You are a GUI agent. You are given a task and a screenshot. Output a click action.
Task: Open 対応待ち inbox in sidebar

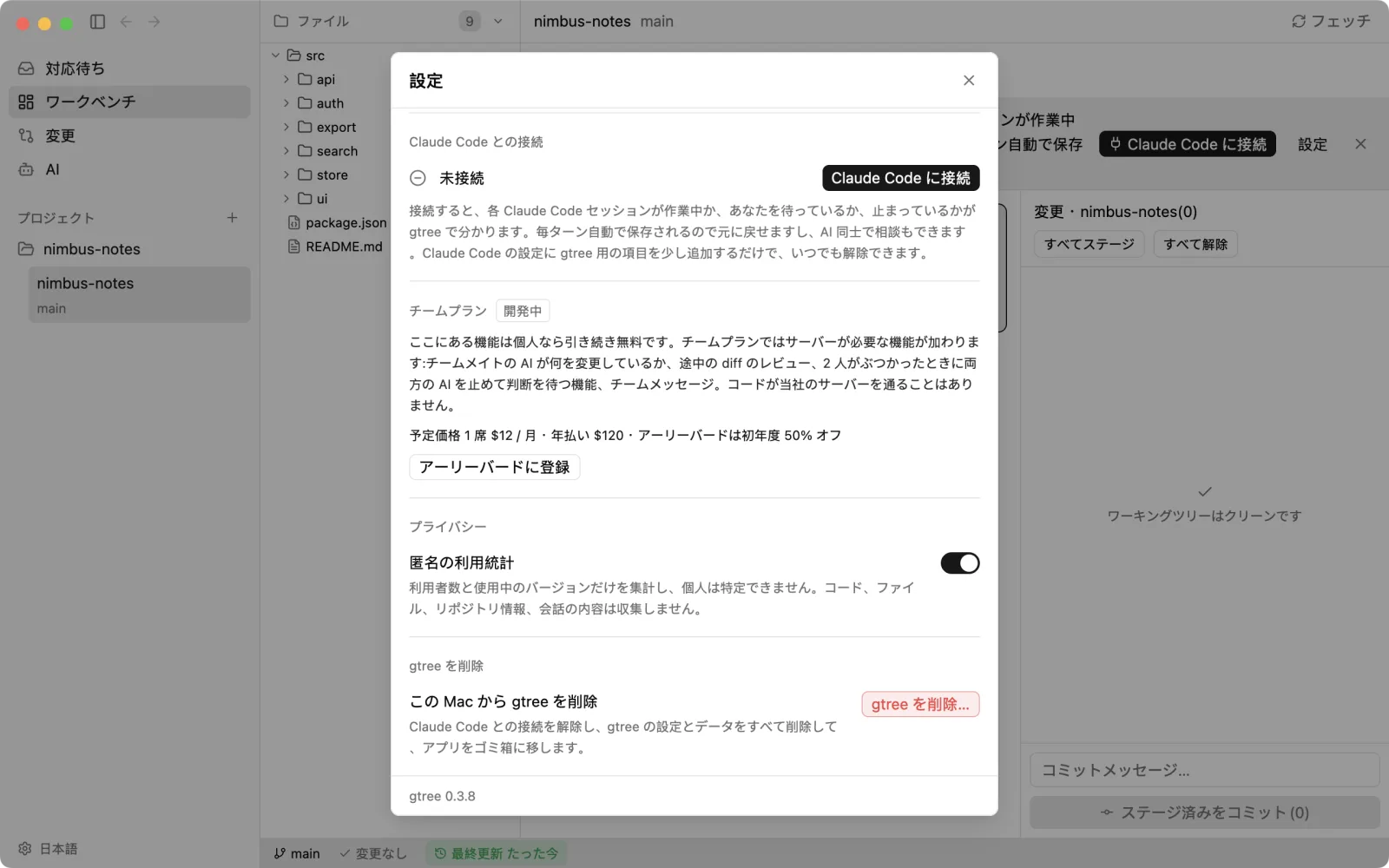click(129, 68)
